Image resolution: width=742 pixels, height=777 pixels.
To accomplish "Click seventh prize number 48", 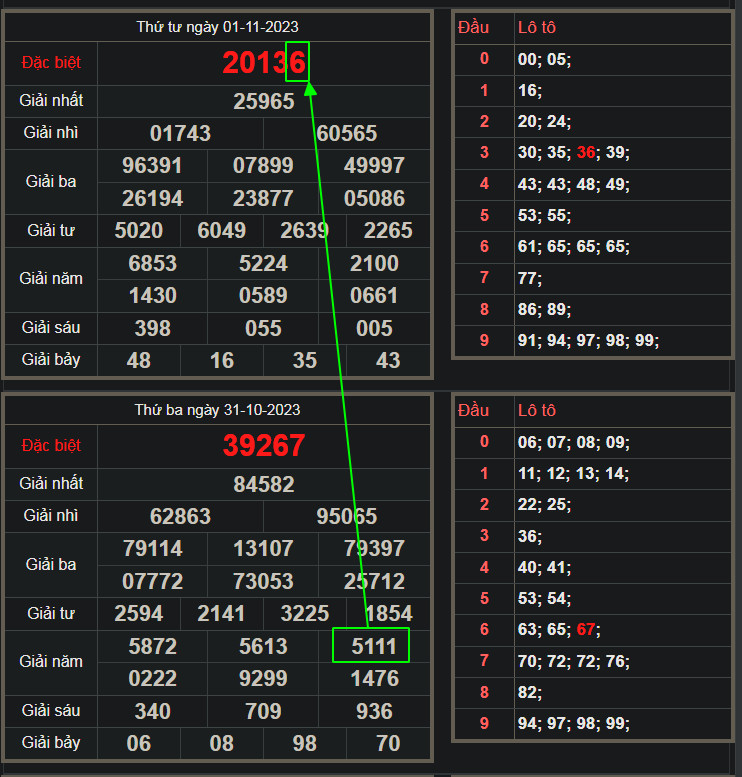I will pyautogui.click(x=139, y=360).
